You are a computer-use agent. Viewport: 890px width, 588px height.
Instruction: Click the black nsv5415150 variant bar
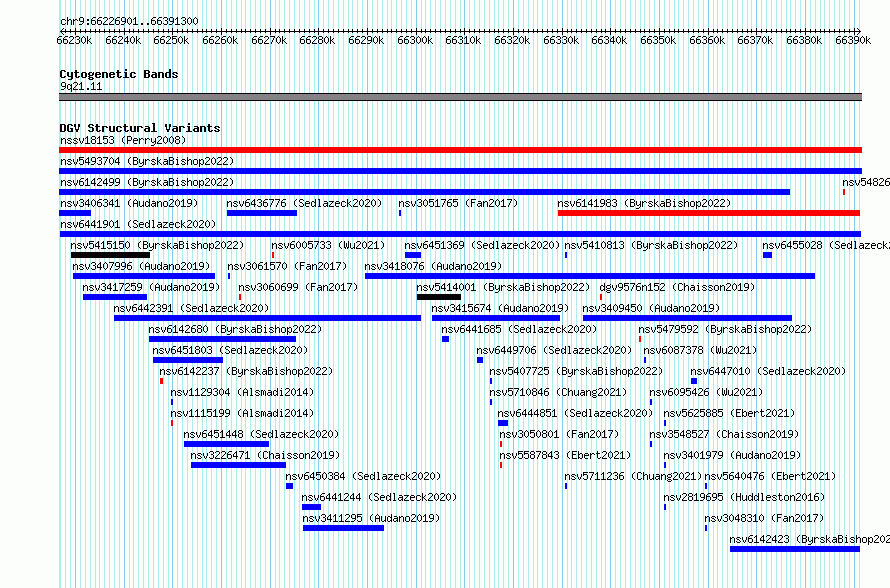coord(110,255)
